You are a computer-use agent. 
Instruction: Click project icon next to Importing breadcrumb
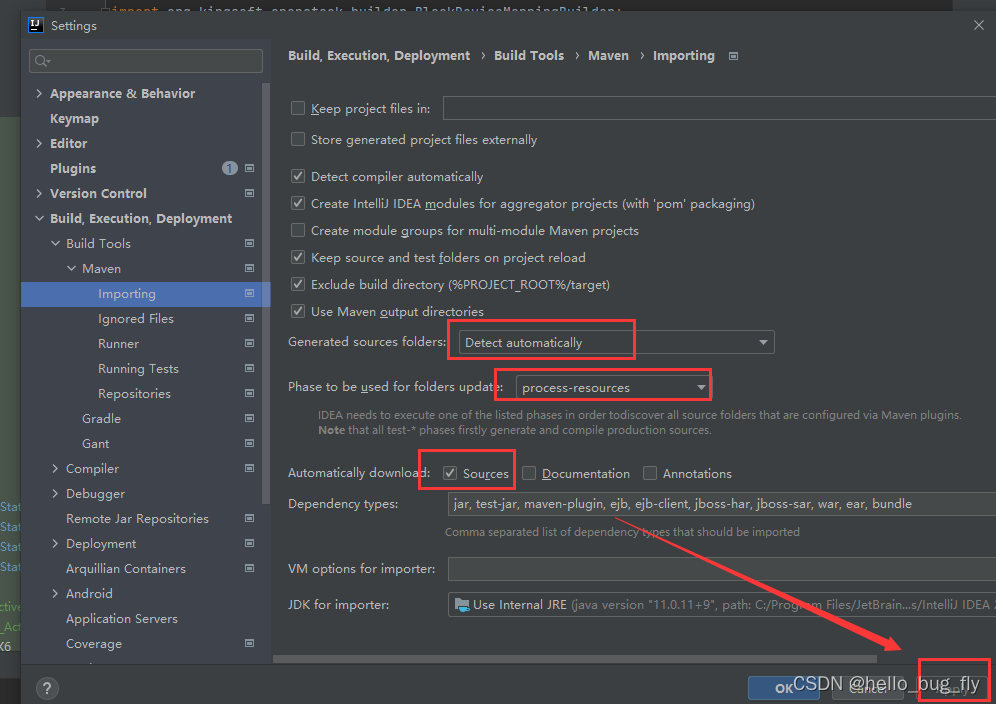click(x=734, y=57)
